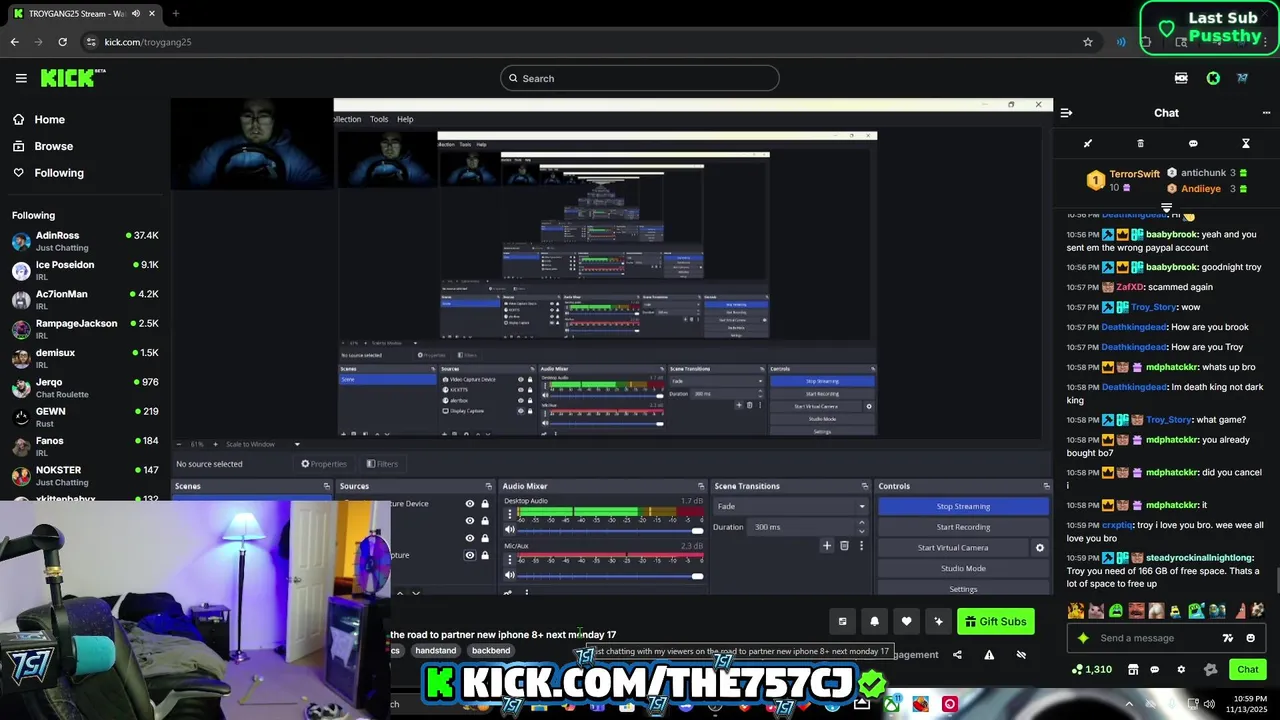The image size is (1280, 720).
Task: Share the stream using the share icon
Action: 957,655
